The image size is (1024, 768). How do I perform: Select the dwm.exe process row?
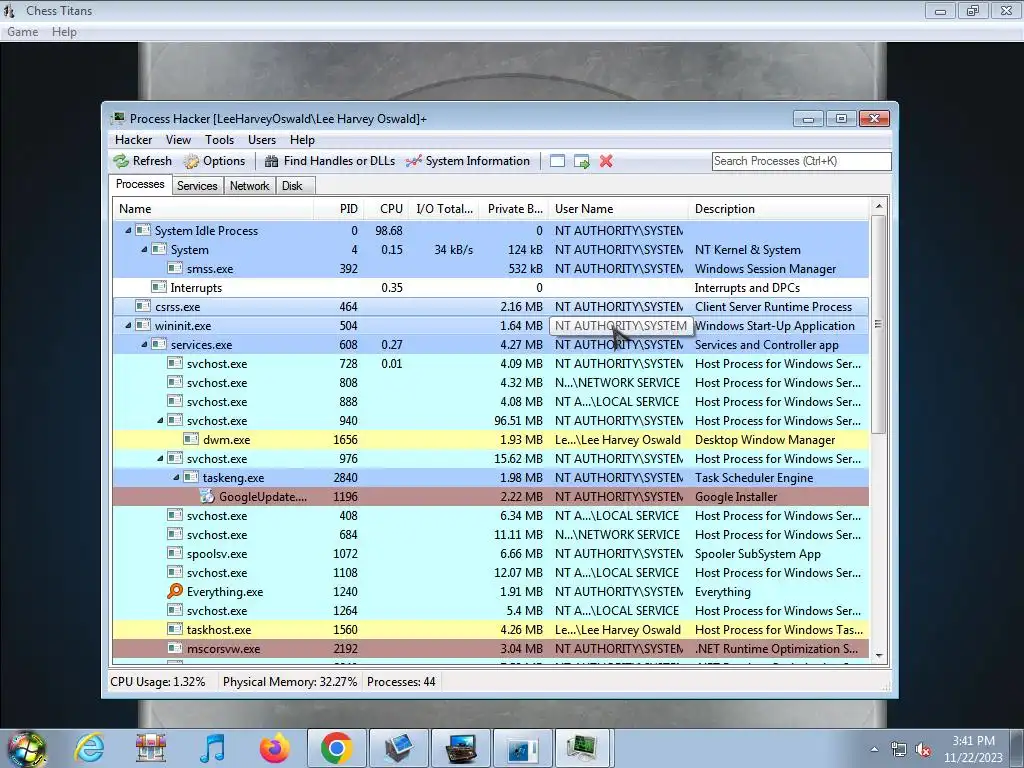pos(491,440)
